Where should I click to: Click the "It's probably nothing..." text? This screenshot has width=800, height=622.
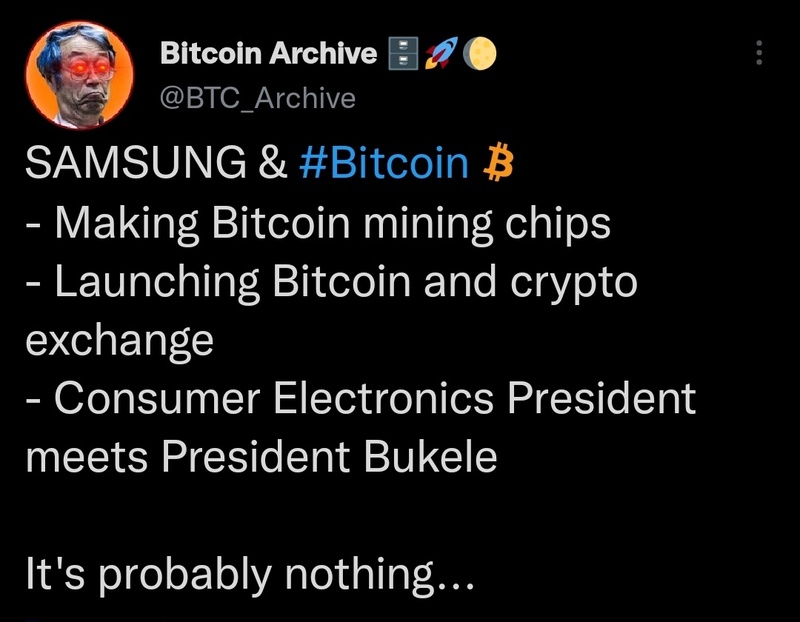click(250, 575)
